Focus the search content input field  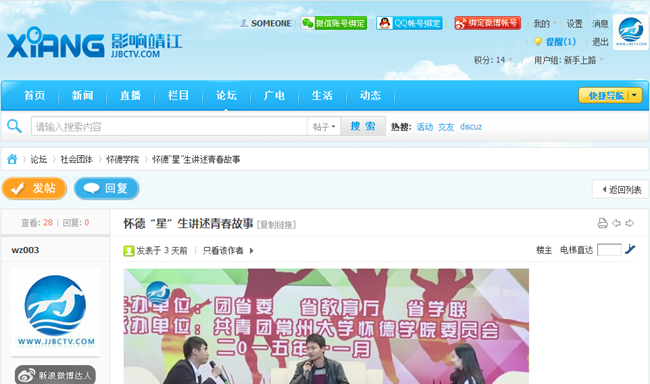(169, 126)
